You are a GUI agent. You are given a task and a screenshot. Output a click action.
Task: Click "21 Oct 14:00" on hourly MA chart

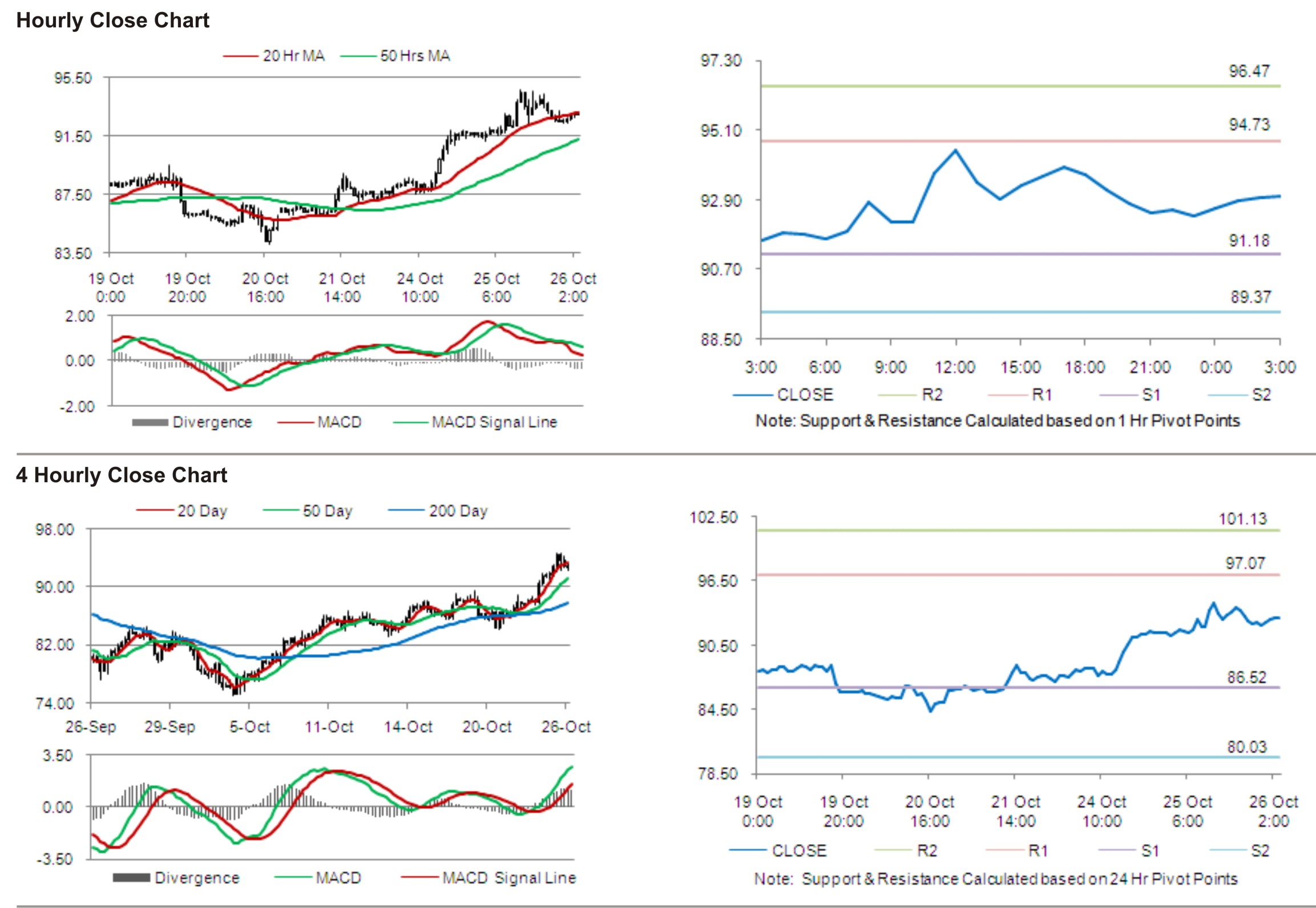(x=342, y=288)
